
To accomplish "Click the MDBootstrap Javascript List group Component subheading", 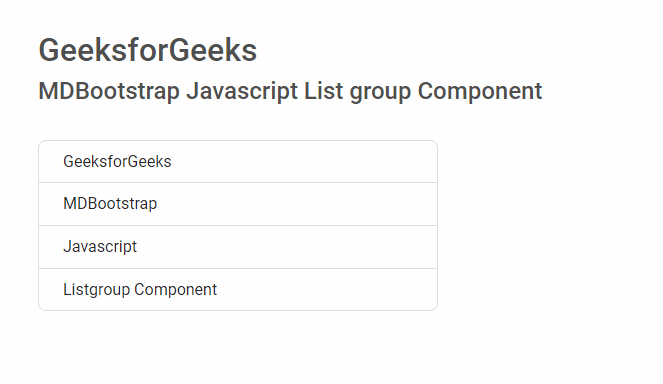I will (x=290, y=91).
